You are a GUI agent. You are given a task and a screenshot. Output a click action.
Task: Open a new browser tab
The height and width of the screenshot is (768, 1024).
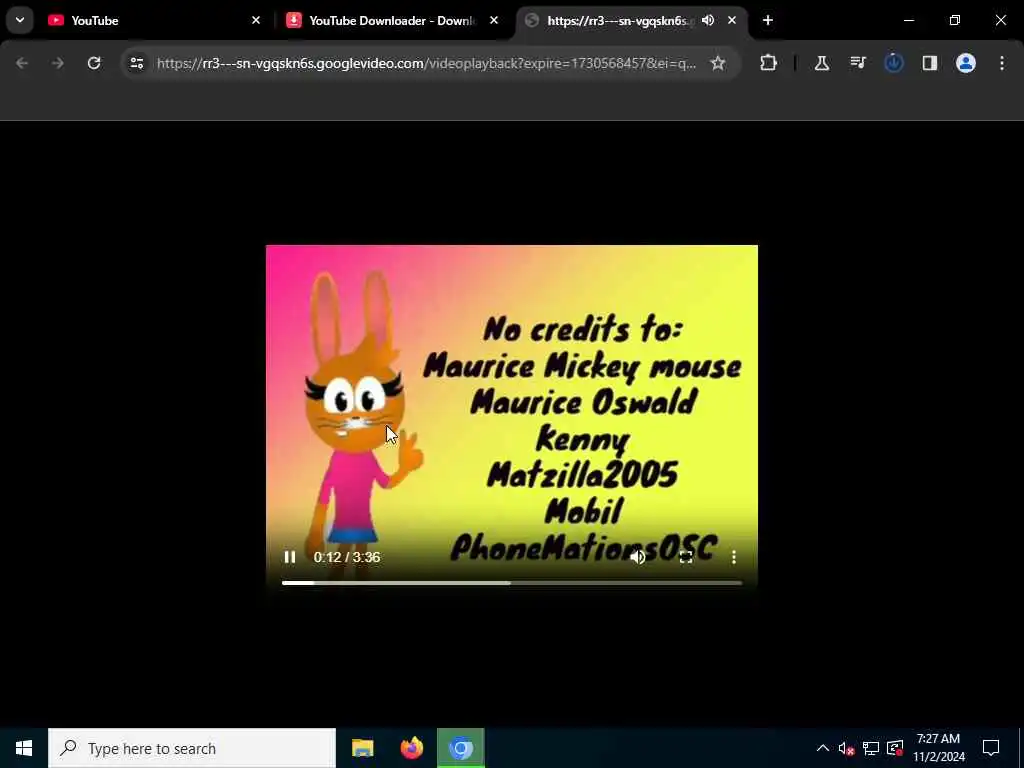(x=768, y=21)
